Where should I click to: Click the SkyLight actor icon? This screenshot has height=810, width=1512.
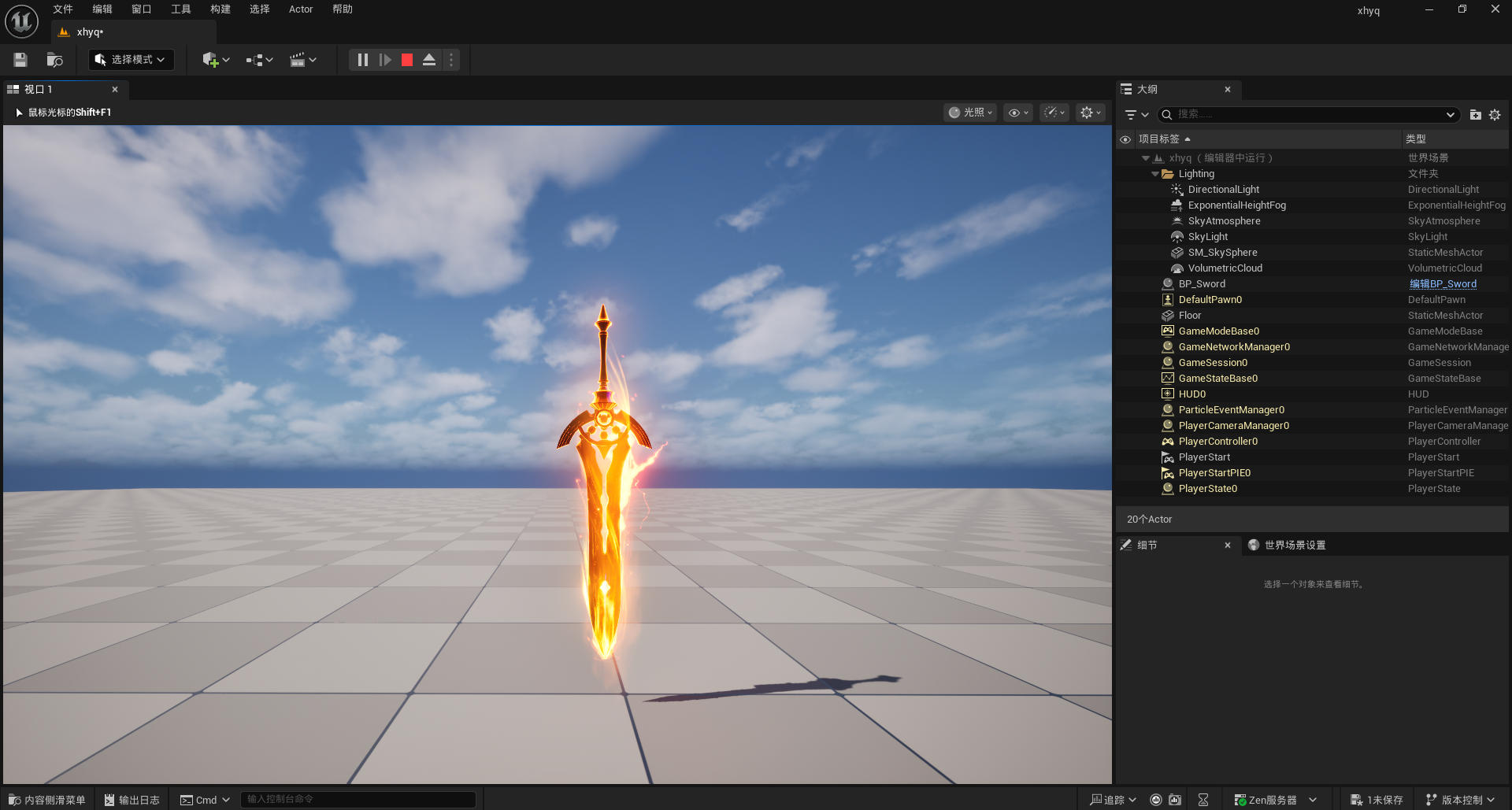pos(1177,237)
